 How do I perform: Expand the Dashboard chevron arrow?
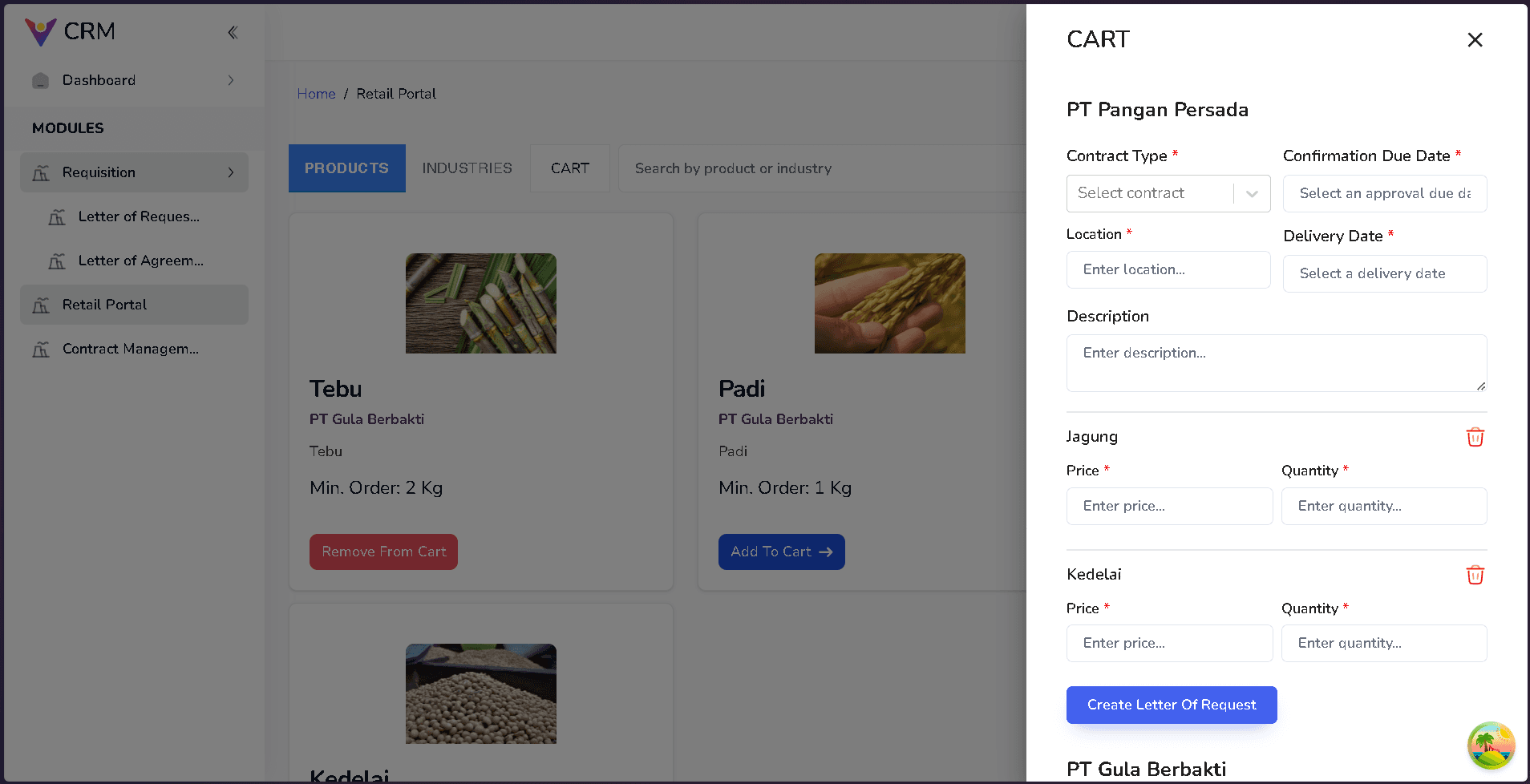point(231,80)
